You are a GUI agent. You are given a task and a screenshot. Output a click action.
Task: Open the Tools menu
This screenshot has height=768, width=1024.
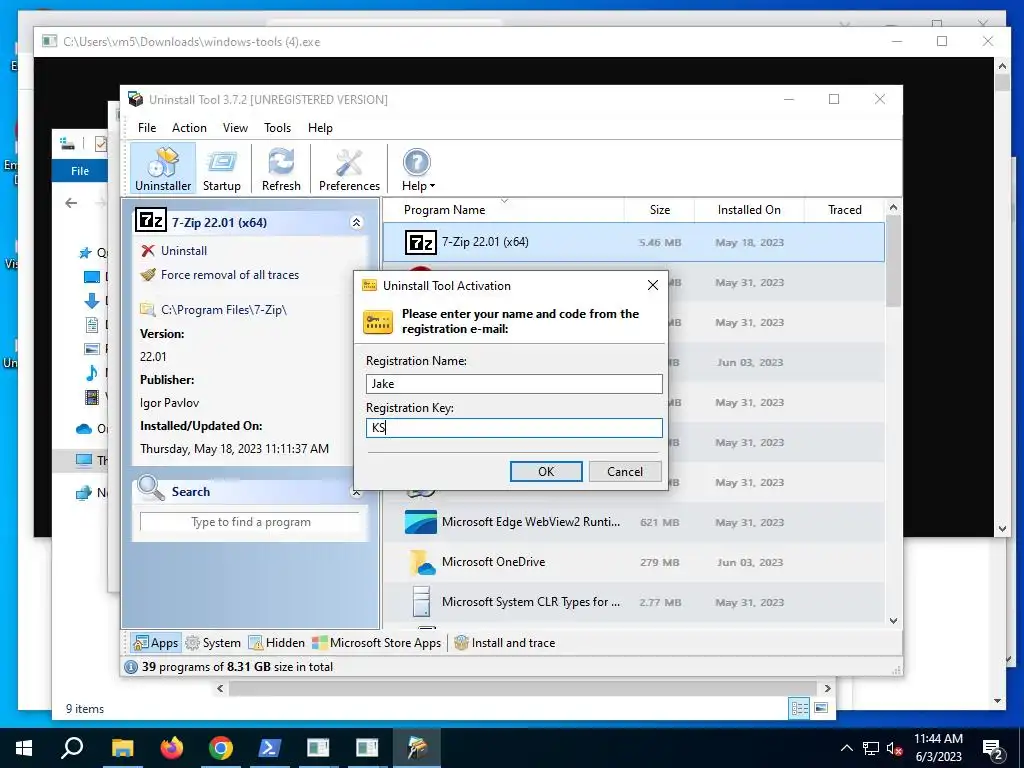tap(277, 128)
